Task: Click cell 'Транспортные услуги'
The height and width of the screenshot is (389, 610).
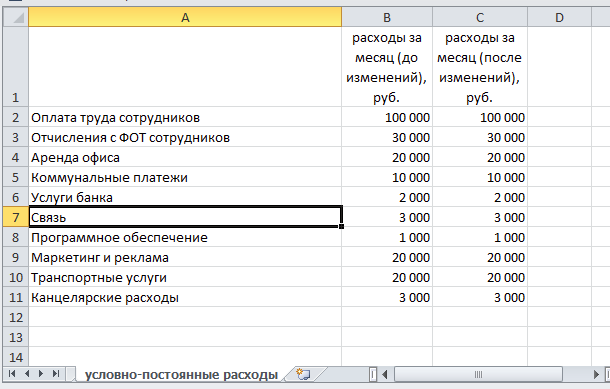Action: (185, 277)
